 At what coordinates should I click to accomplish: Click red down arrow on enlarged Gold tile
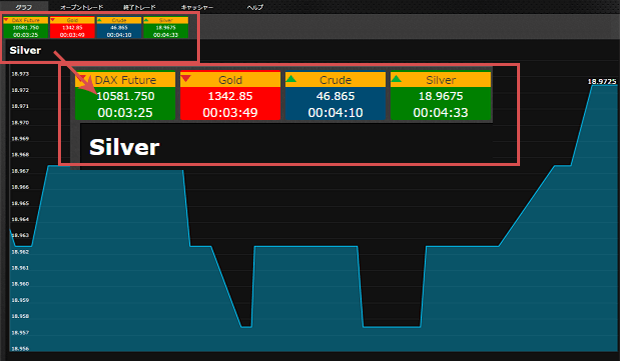click(186, 78)
